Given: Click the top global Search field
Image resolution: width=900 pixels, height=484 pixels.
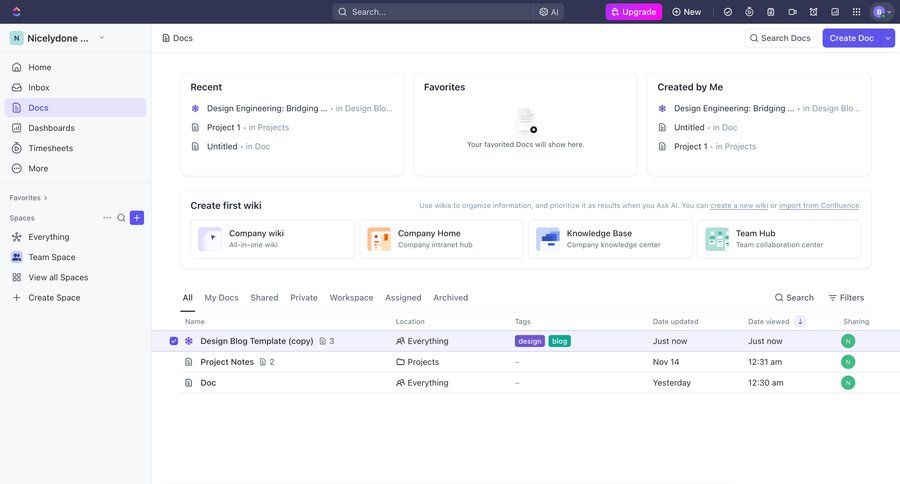Looking at the screenshot, I should (x=433, y=11).
